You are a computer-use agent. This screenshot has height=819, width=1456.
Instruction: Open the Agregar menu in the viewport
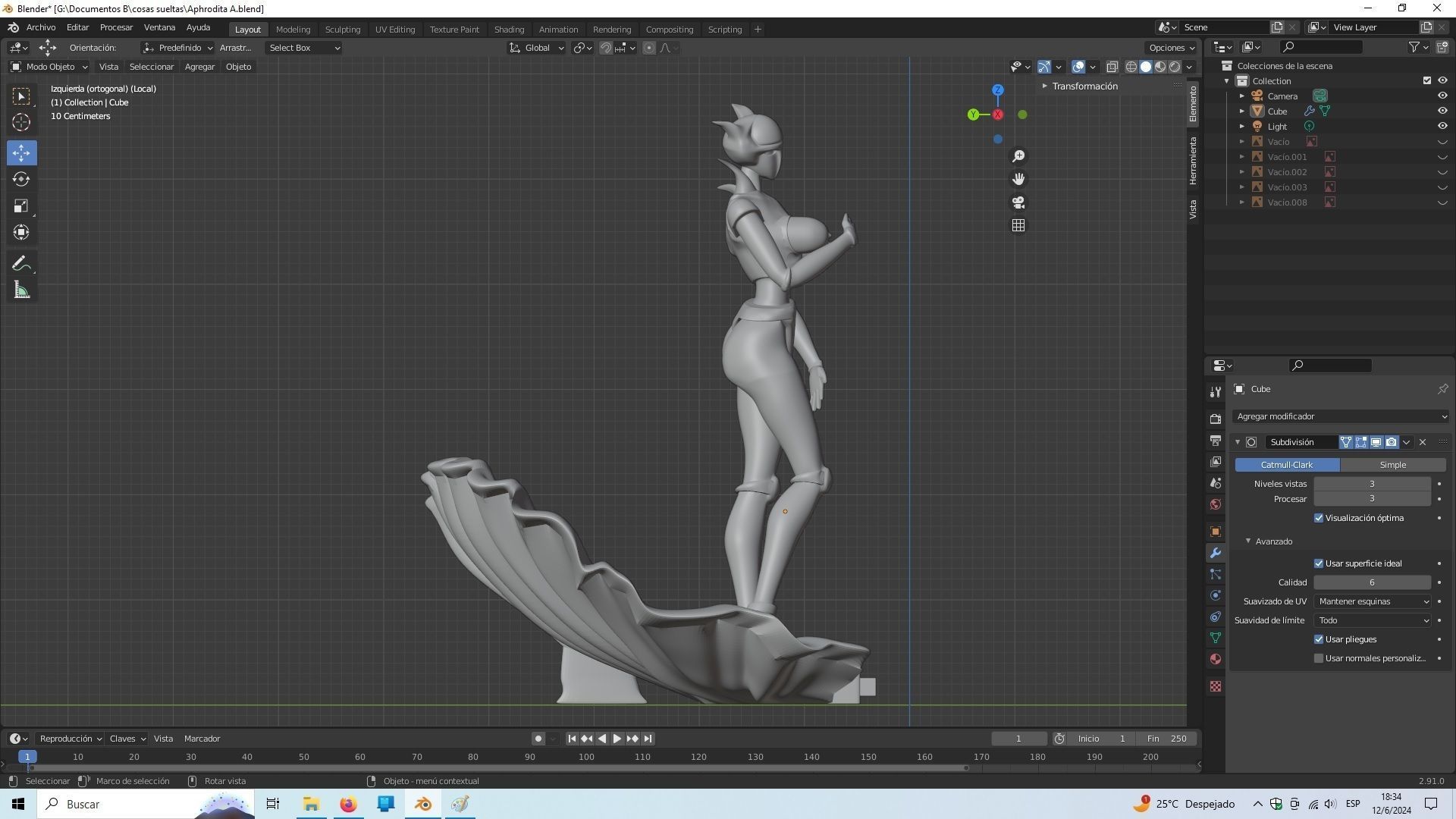point(199,67)
